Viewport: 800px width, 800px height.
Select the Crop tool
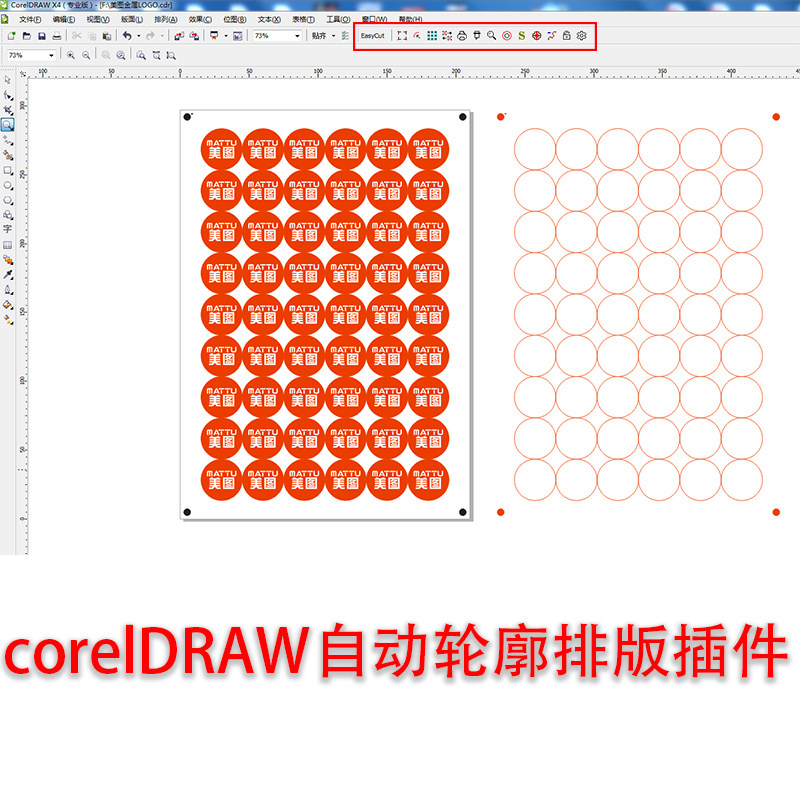(x=8, y=110)
